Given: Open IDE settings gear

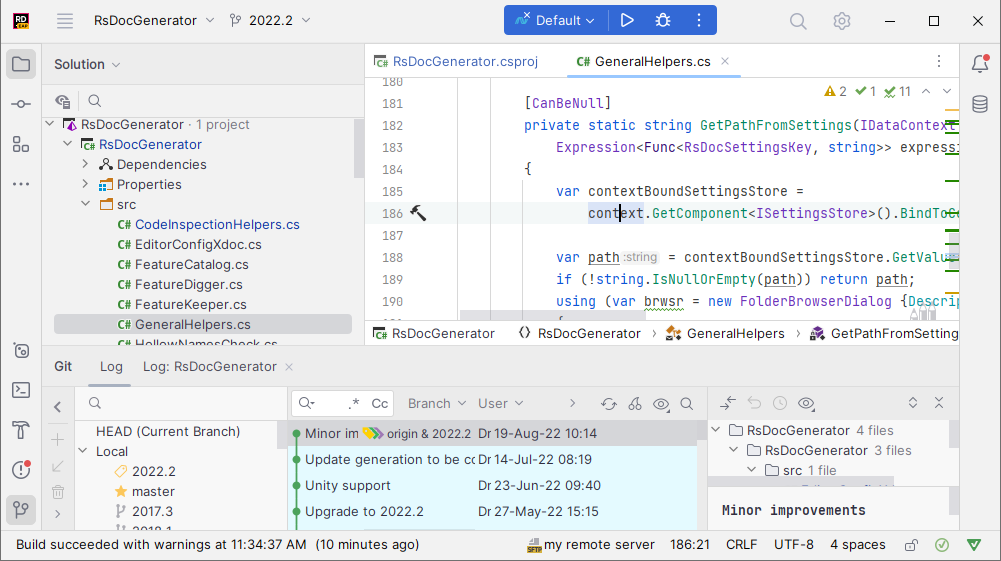Looking at the screenshot, I should (x=841, y=21).
